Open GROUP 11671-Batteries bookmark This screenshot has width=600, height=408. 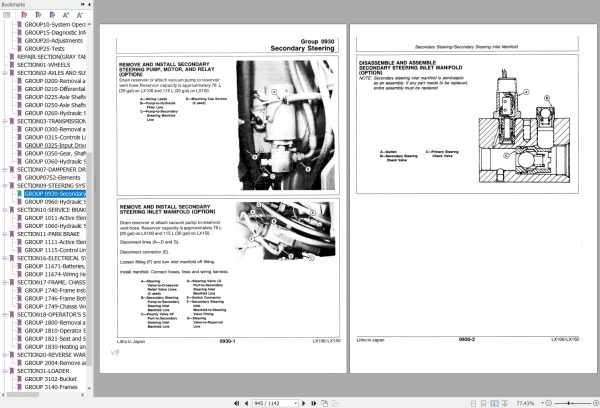coord(55,266)
